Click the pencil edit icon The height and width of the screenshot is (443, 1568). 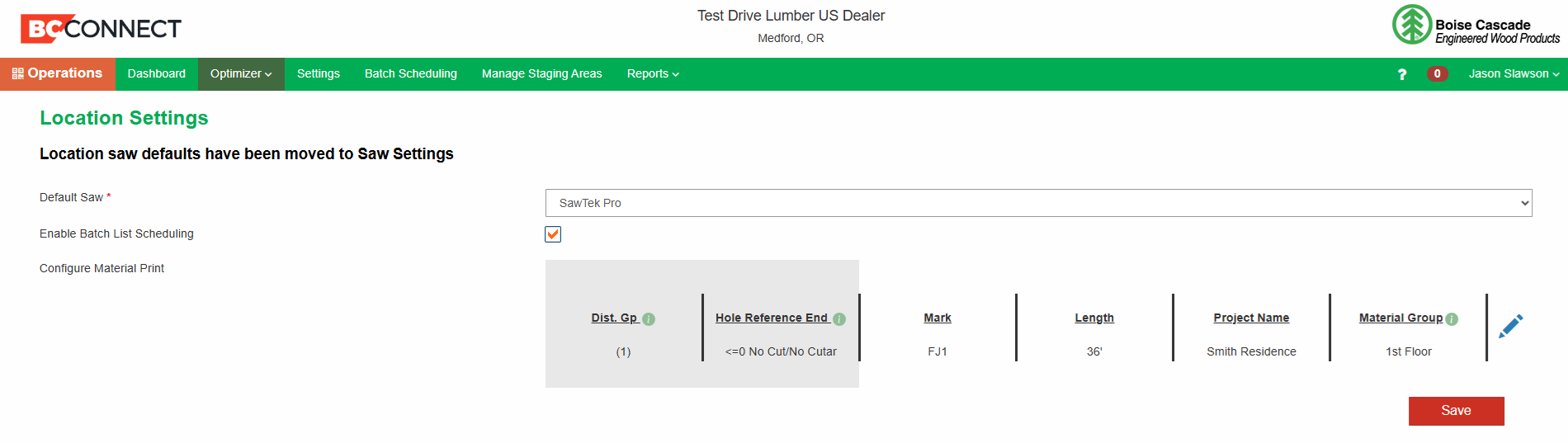pyautogui.click(x=1510, y=326)
